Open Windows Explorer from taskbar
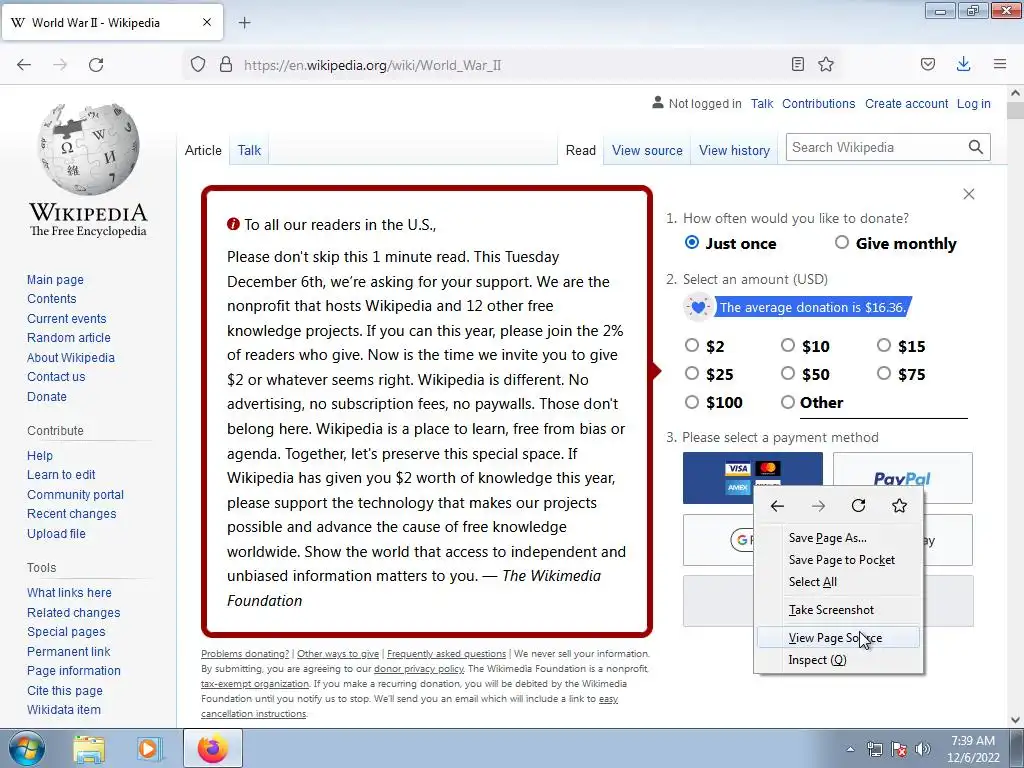Screen dimensions: 1024x768 pyautogui.click(x=89, y=748)
